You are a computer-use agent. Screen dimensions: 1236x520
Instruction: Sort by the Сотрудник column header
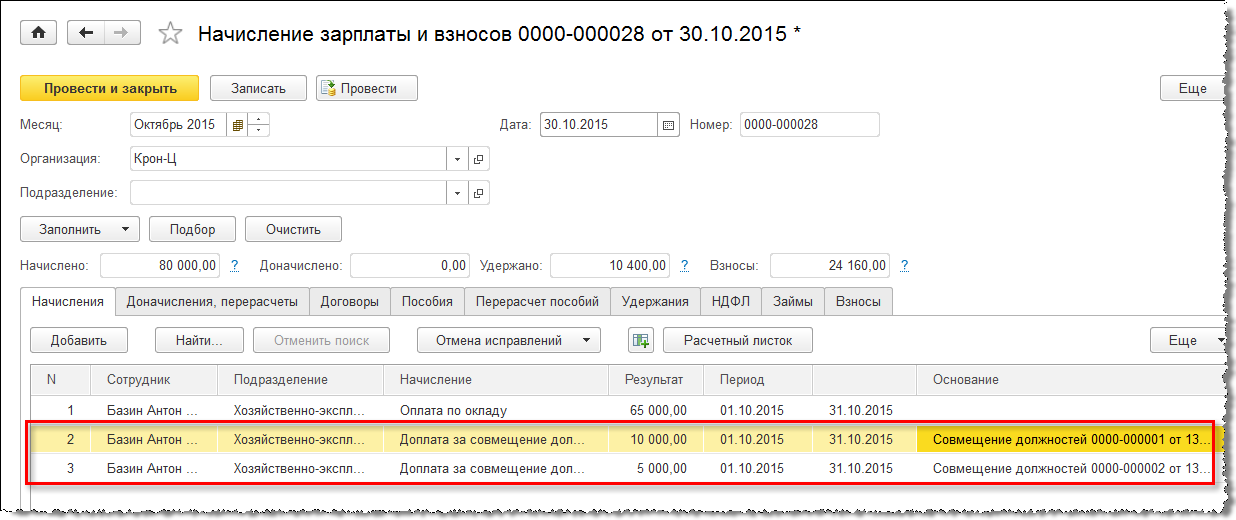(x=155, y=380)
